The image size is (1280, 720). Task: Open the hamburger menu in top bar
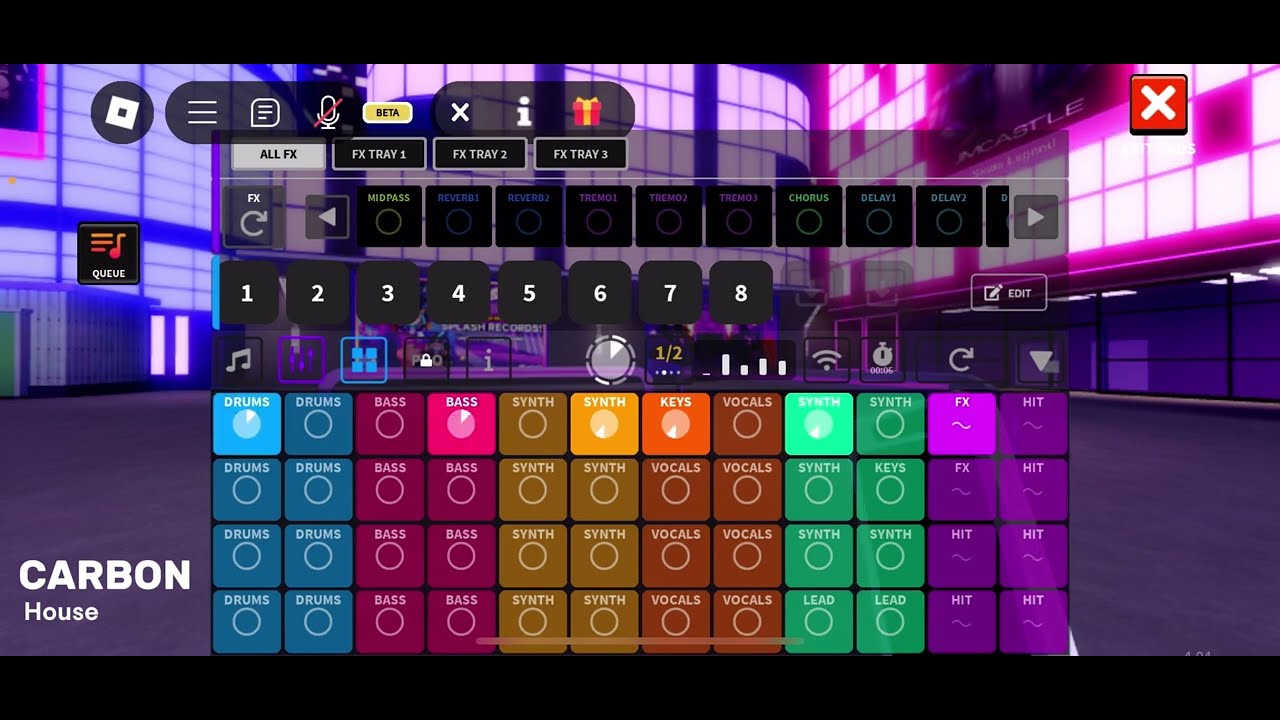click(202, 112)
